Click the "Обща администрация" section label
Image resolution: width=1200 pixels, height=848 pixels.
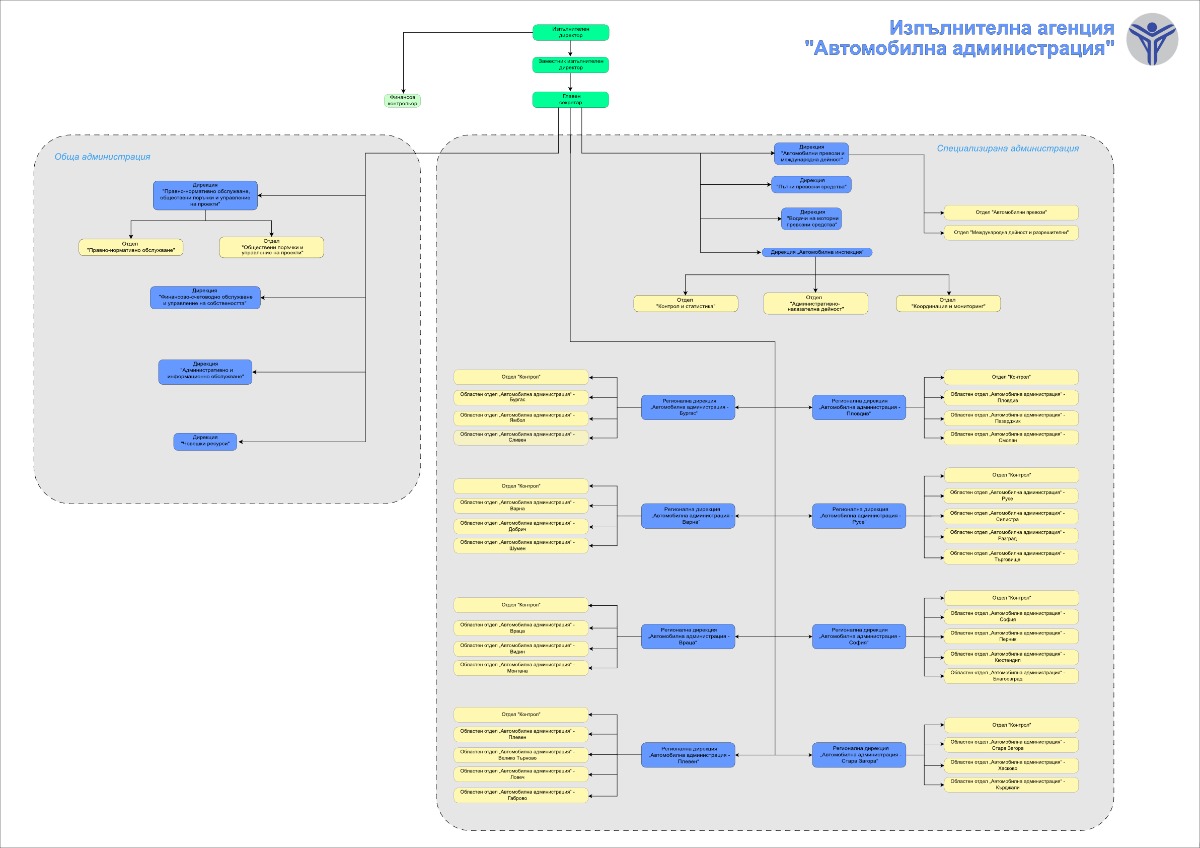click(103, 157)
